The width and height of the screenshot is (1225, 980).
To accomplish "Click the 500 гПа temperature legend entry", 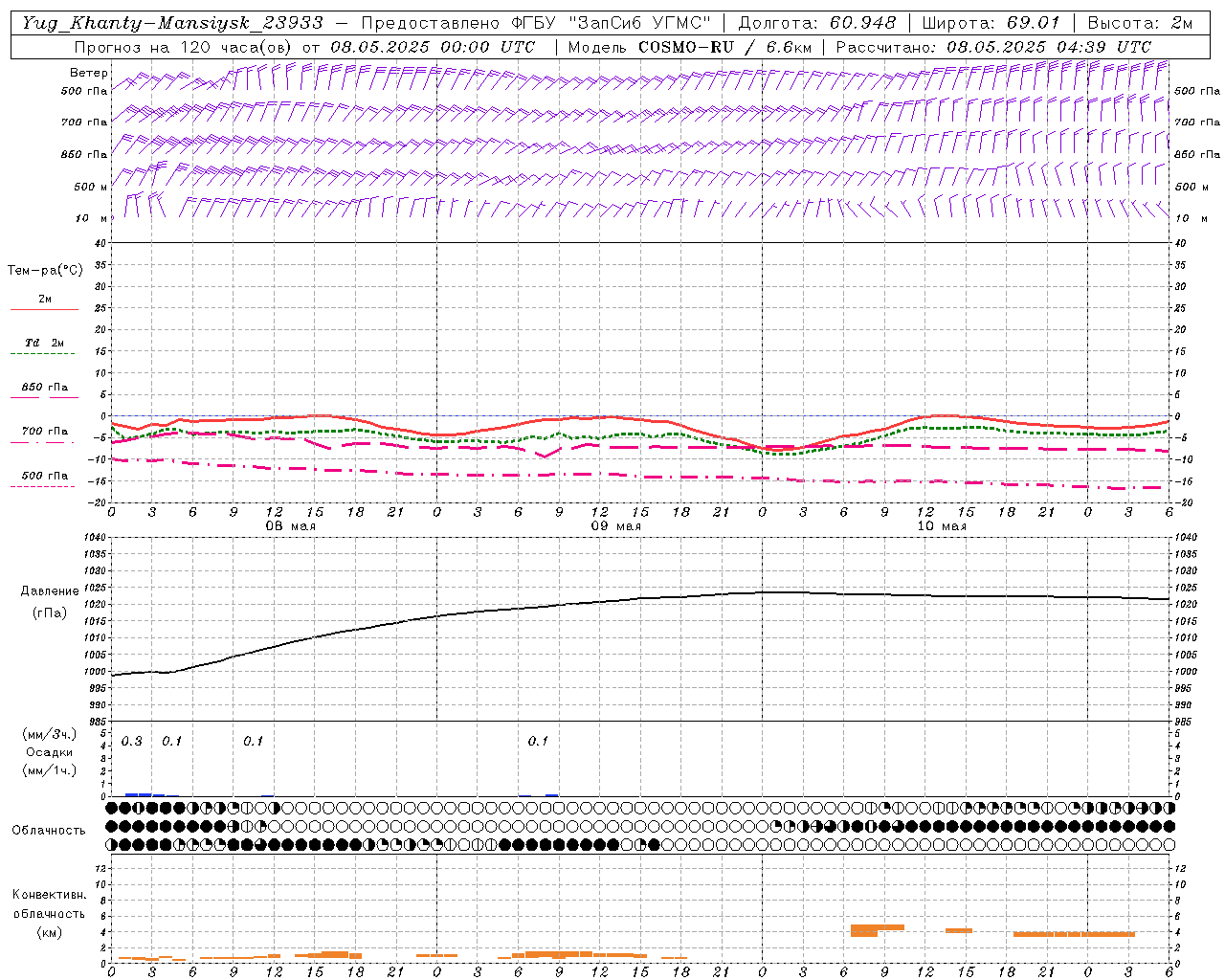I will pyautogui.click(x=45, y=476).
